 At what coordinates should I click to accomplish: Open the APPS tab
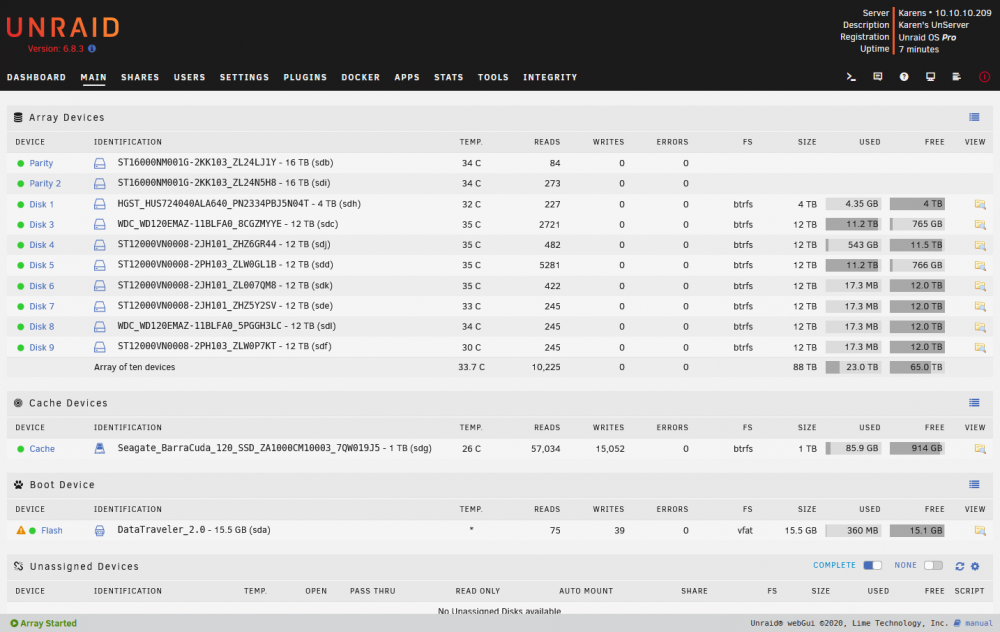(407, 77)
